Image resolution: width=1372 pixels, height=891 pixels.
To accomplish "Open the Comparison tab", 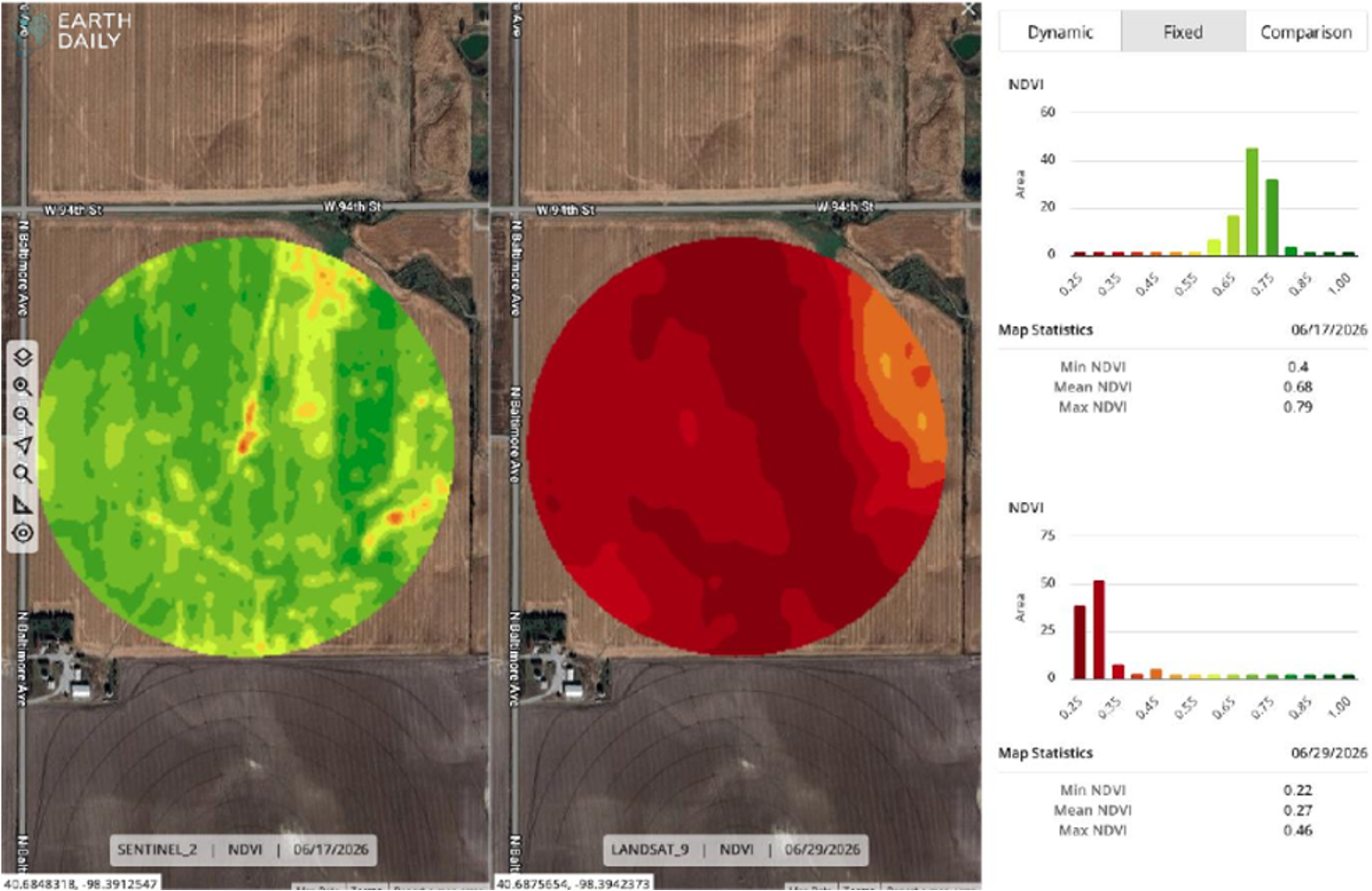I will point(1305,32).
